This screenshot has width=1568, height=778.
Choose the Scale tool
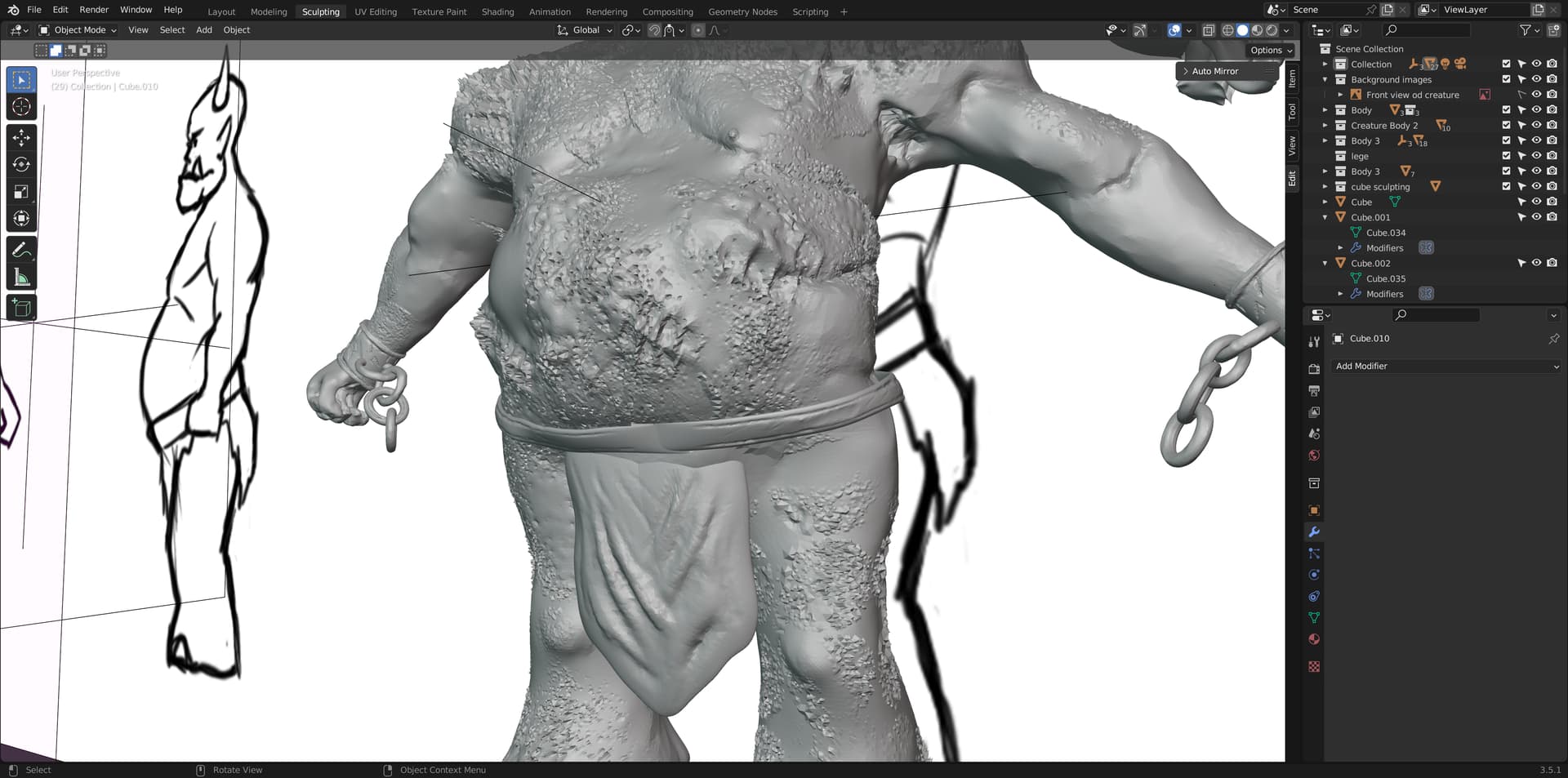pyautogui.click(x=22, y=192)
